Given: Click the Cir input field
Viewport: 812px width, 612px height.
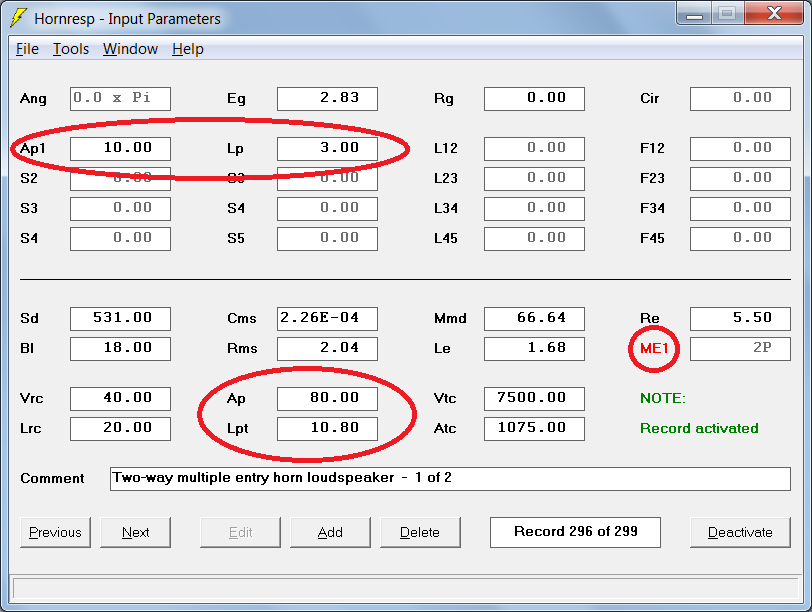Looking at the screenshot, I should pos(741,99).
